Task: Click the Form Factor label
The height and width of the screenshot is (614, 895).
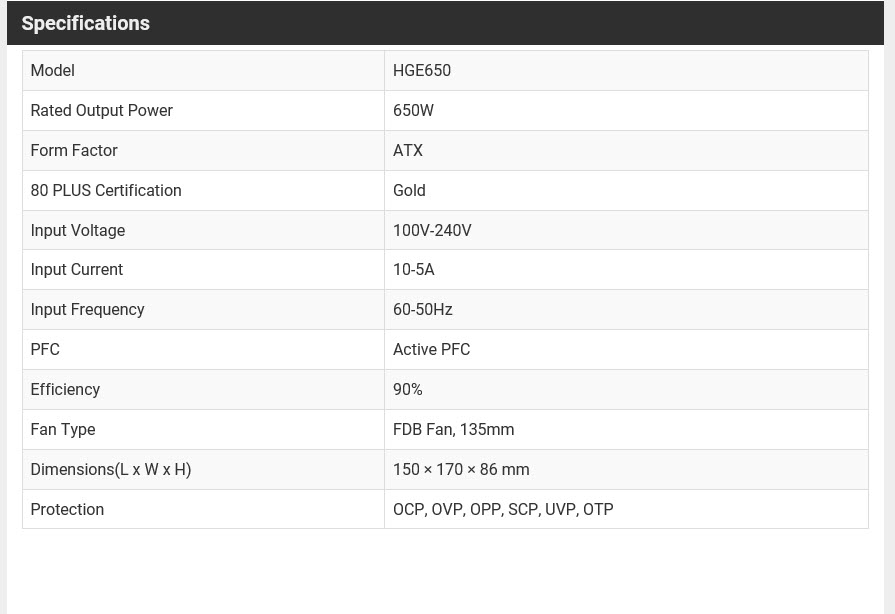Action: click(x=74, y=151)
